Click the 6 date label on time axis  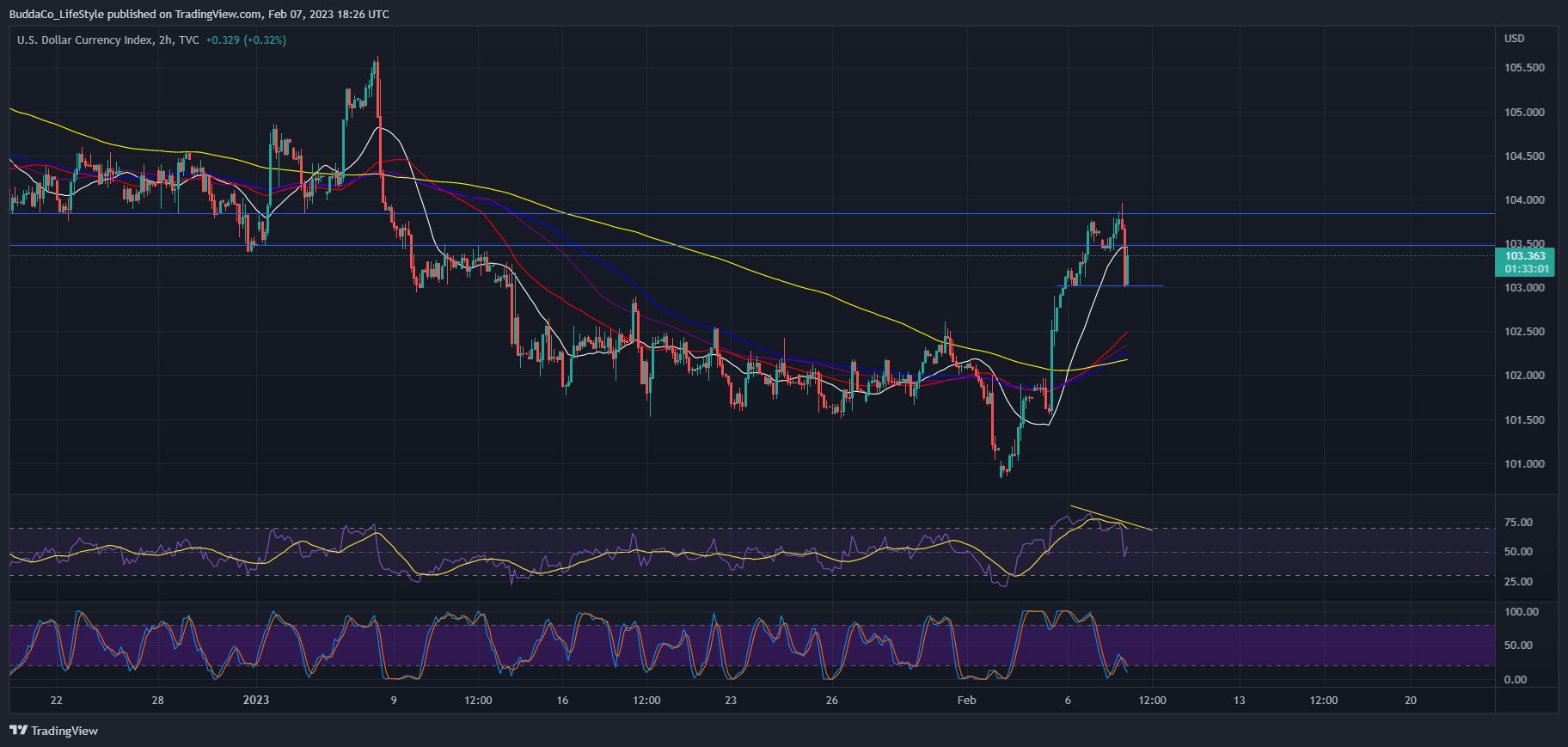[x=1068, y=701]
